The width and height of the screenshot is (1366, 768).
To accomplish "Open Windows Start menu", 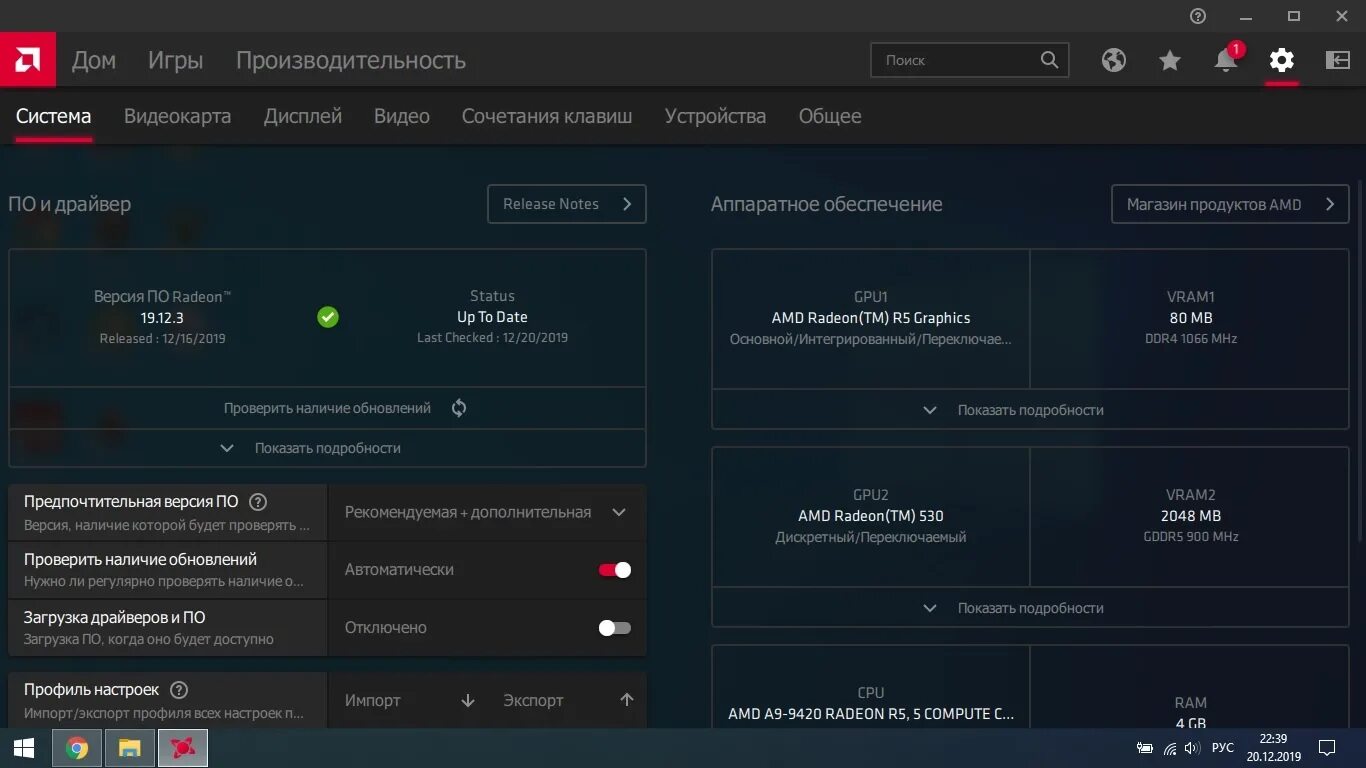I will [24, 748].
